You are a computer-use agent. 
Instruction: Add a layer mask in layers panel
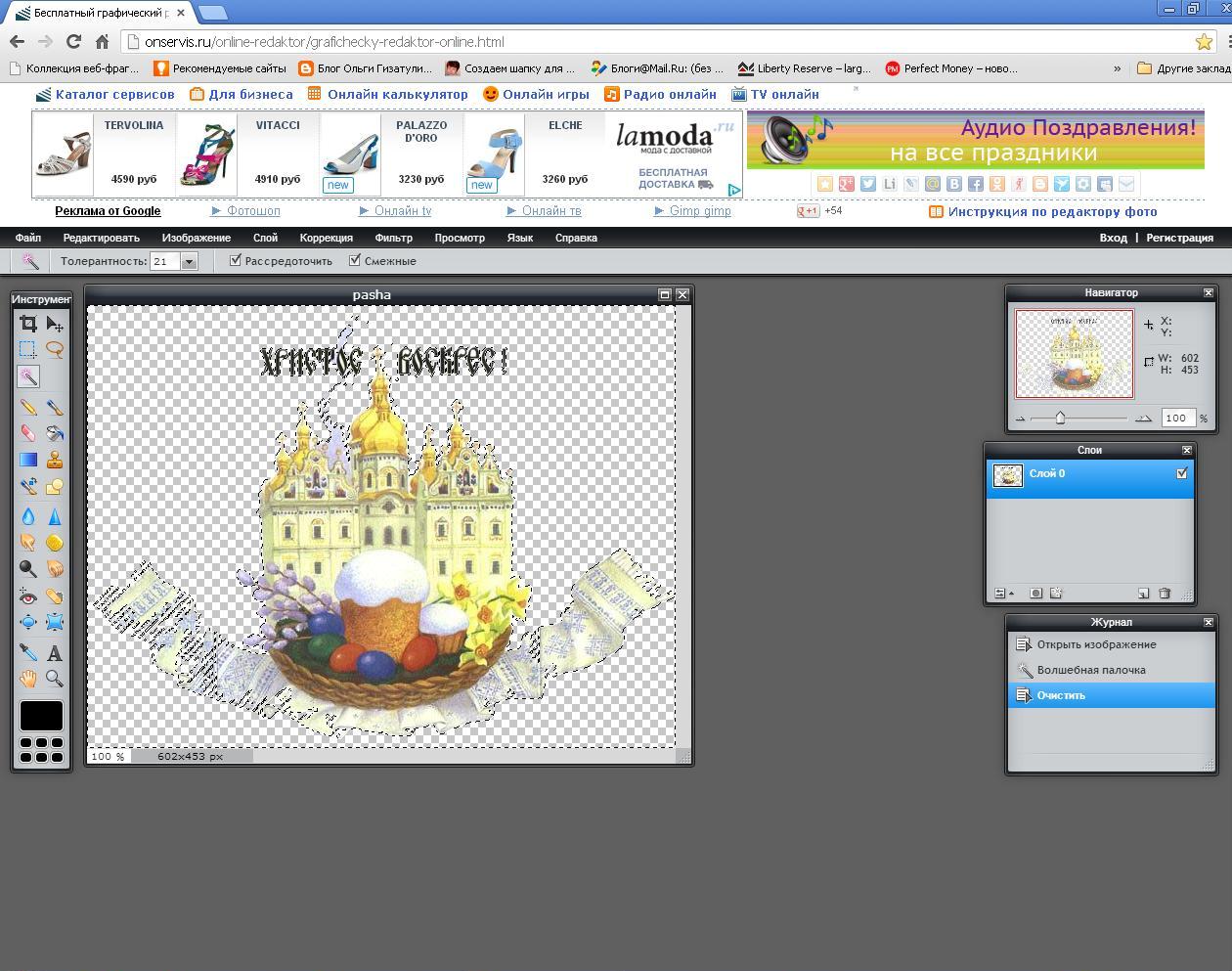(x=1035, y=593)
